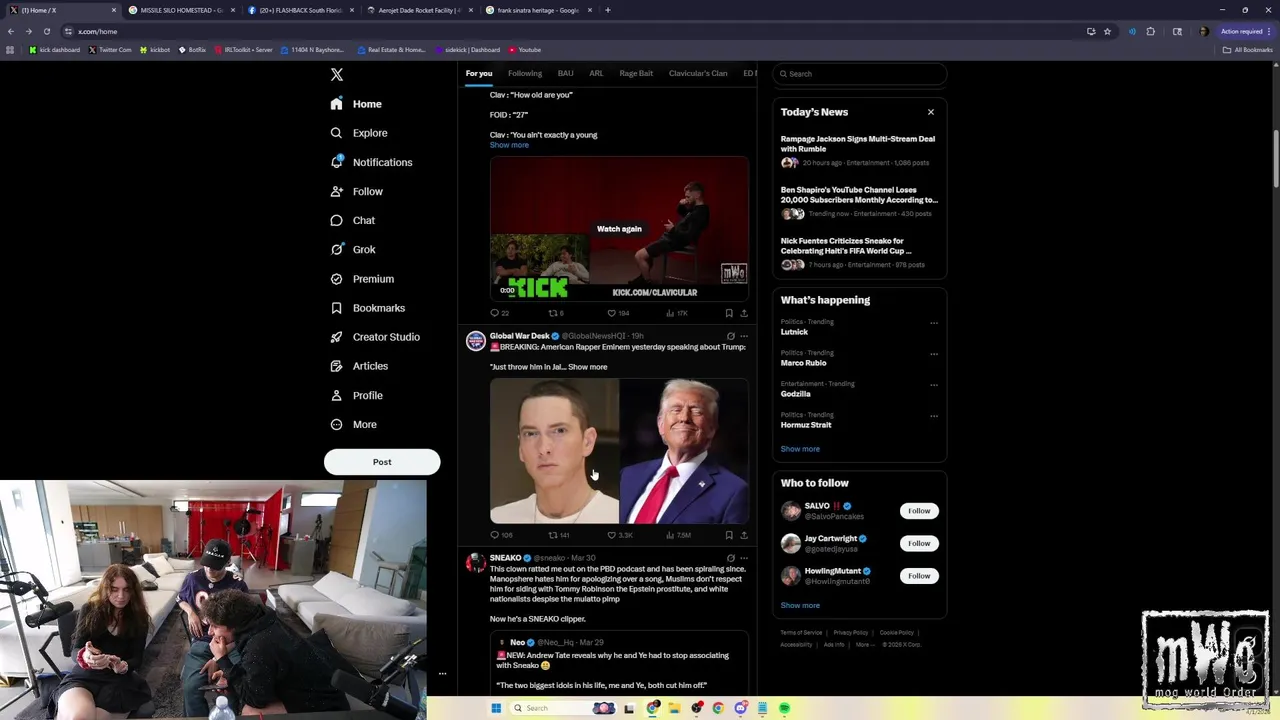The width and height of the screenshot is (1280, 720).
Task: Show more under What's happening
Action: tap(800, 449)
